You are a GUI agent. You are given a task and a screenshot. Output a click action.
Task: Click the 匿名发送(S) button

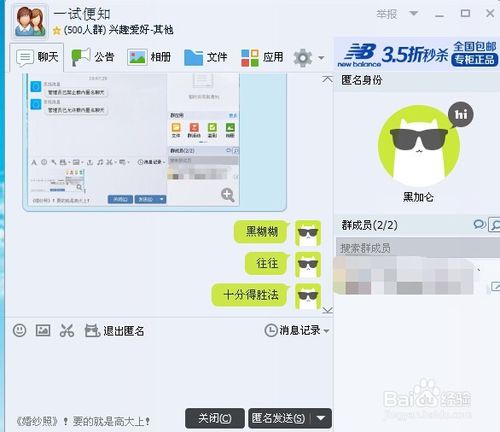[x=279, y=418]
